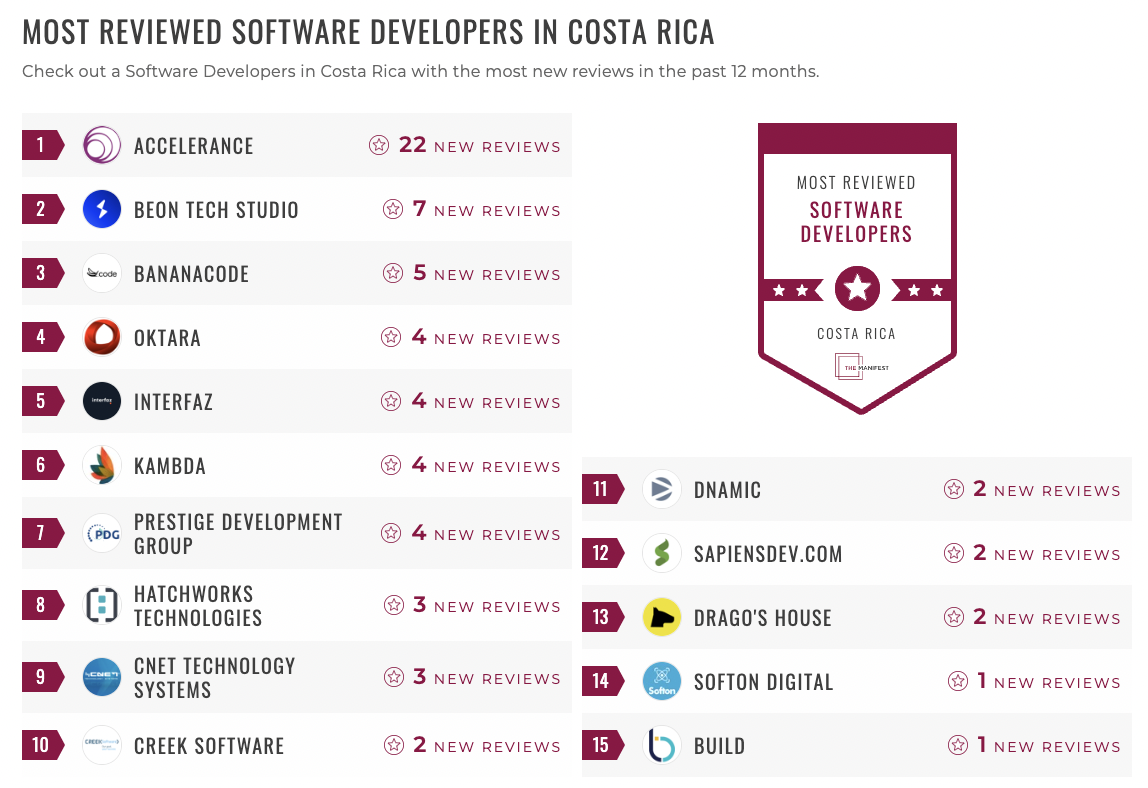Click the HatchWorks Technologies bracket logo
The width and height of the screenshot is (1148, 788).
tap(101, 605)
